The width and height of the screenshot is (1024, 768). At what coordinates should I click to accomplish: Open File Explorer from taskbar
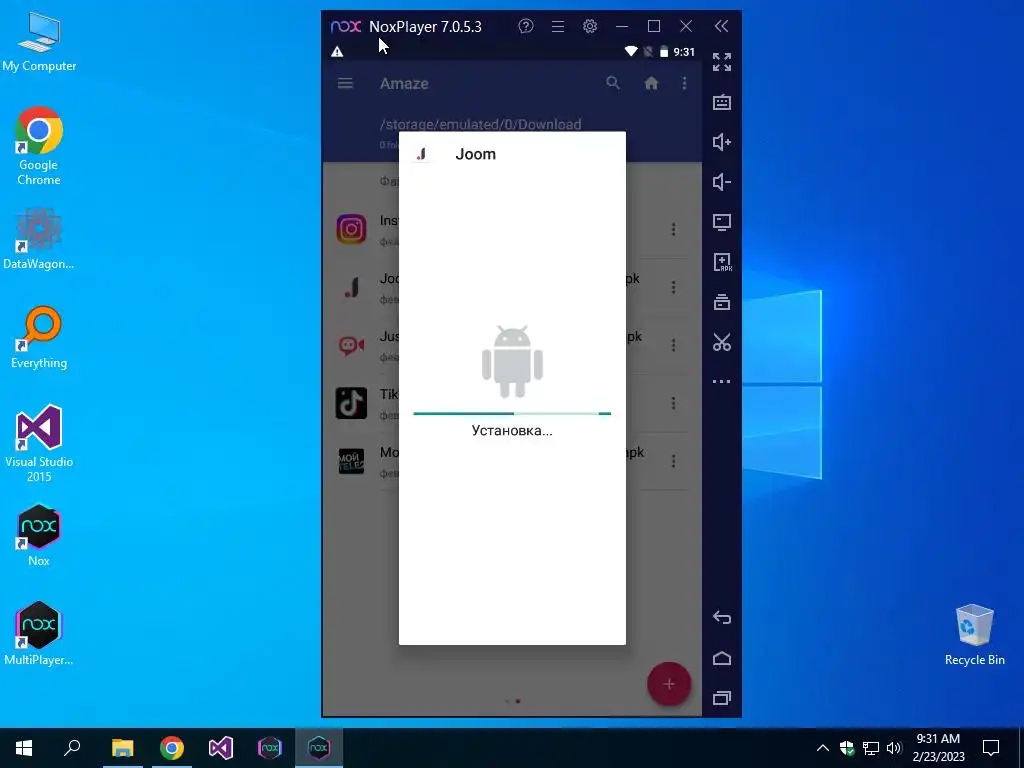point(122,748)
